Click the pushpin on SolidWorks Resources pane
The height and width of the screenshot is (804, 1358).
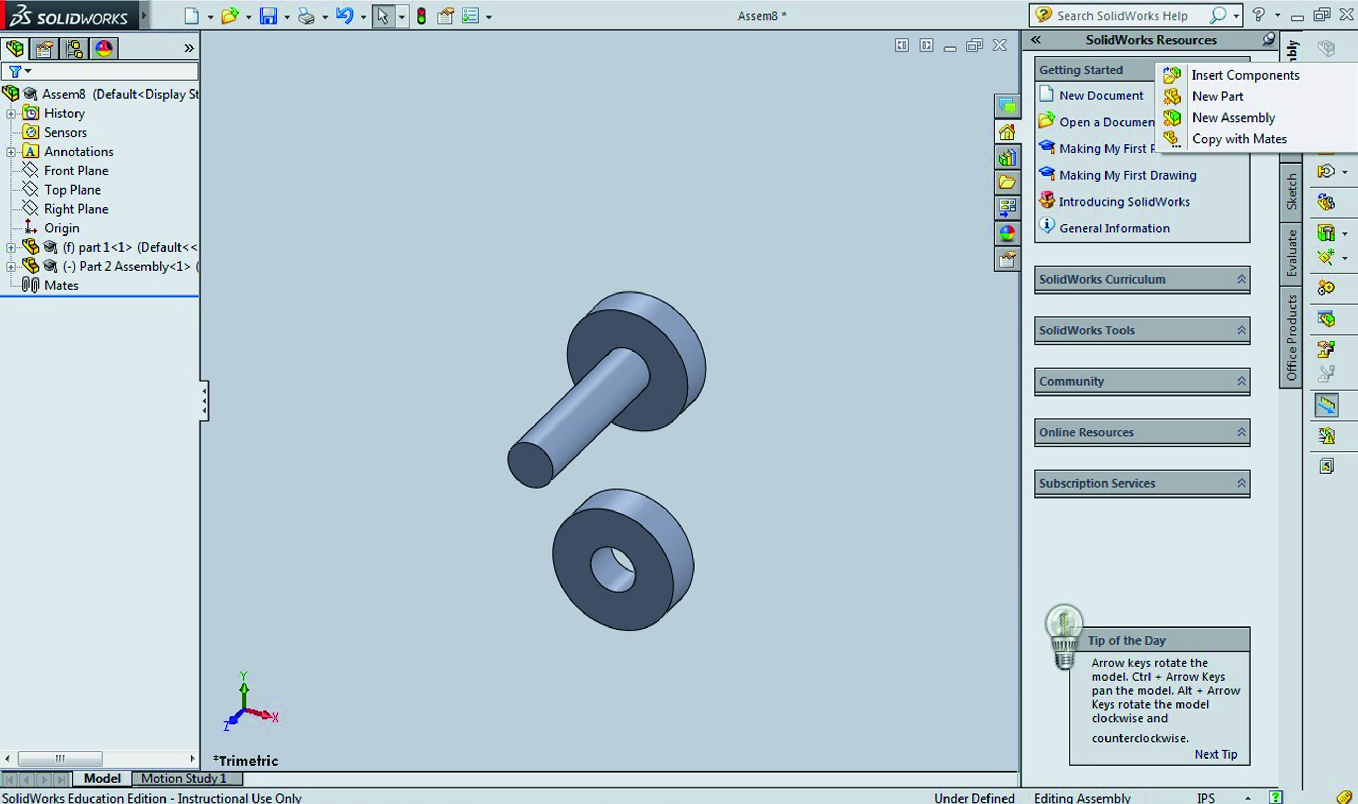tap(1268, 40)
